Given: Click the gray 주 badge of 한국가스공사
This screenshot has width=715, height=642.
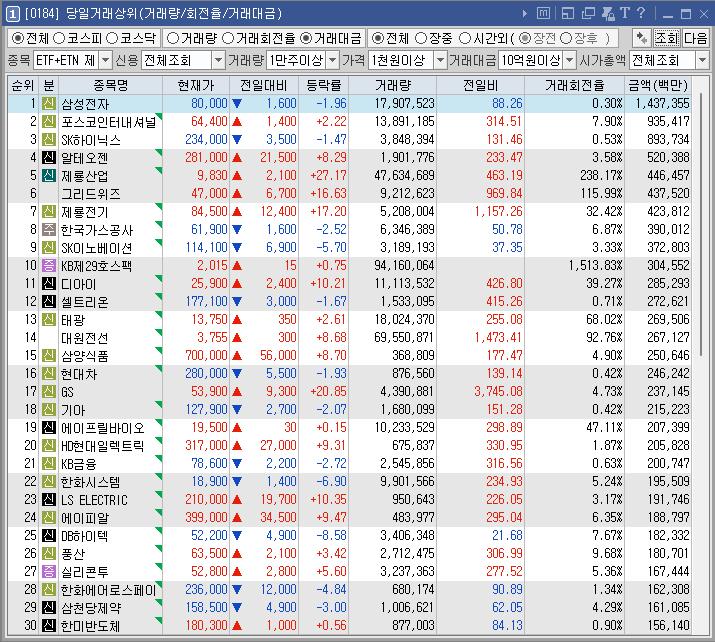Looking at the screenshot, I should pos(49,229).
